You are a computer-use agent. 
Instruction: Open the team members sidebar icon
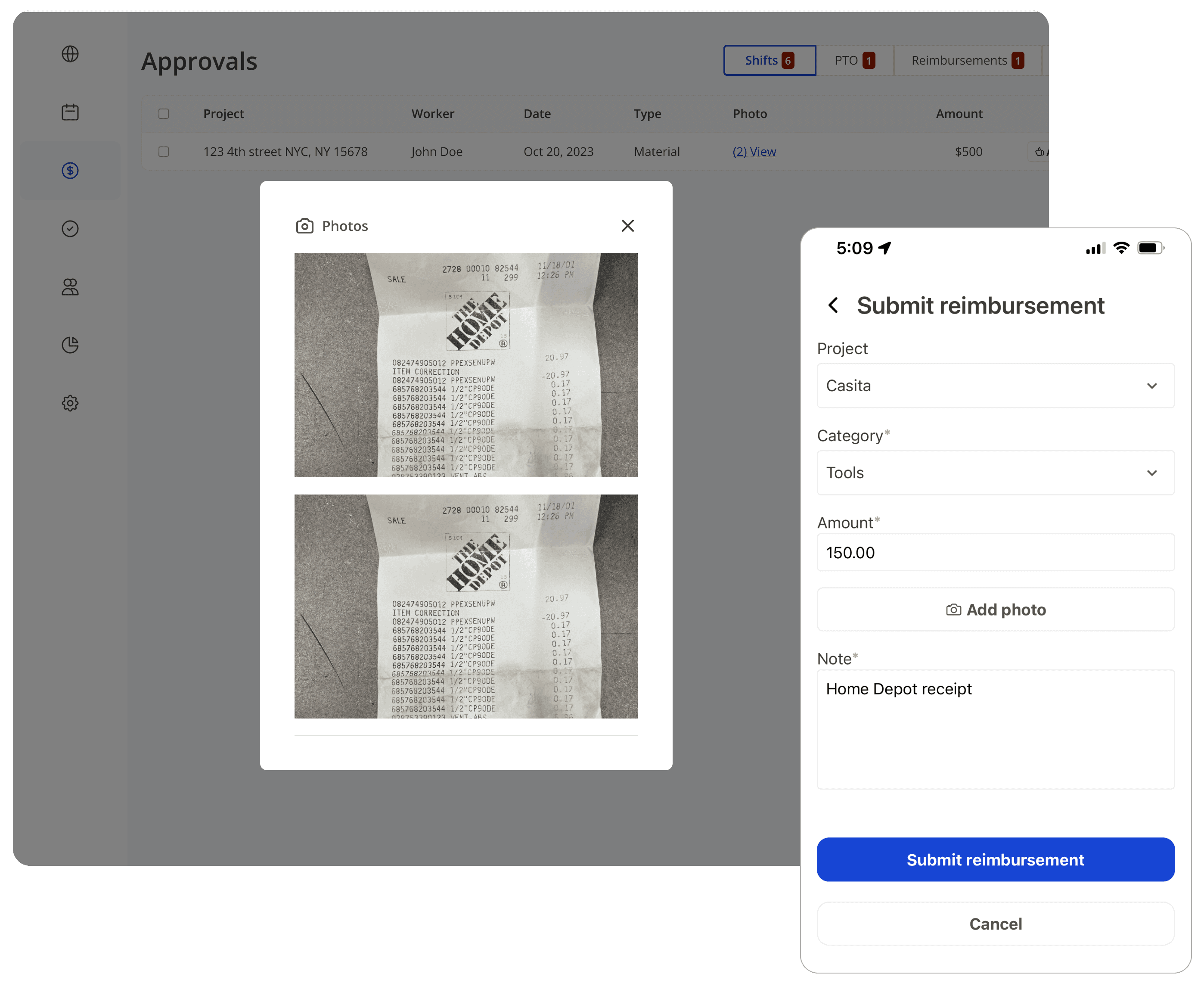point(70,287)
